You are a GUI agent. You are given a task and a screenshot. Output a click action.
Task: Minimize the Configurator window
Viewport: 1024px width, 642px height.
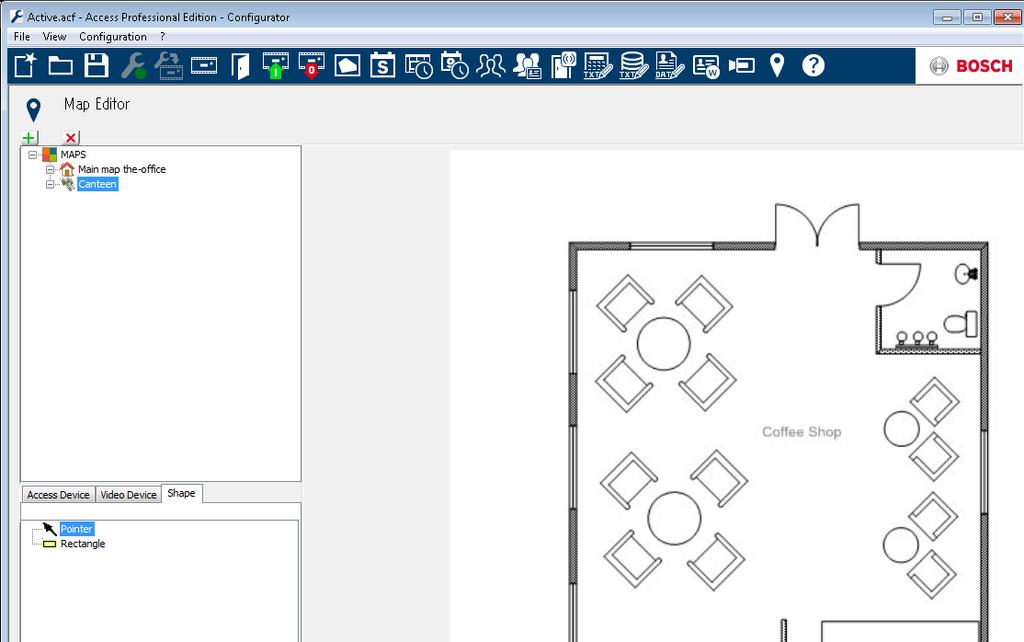click(947, 18)
